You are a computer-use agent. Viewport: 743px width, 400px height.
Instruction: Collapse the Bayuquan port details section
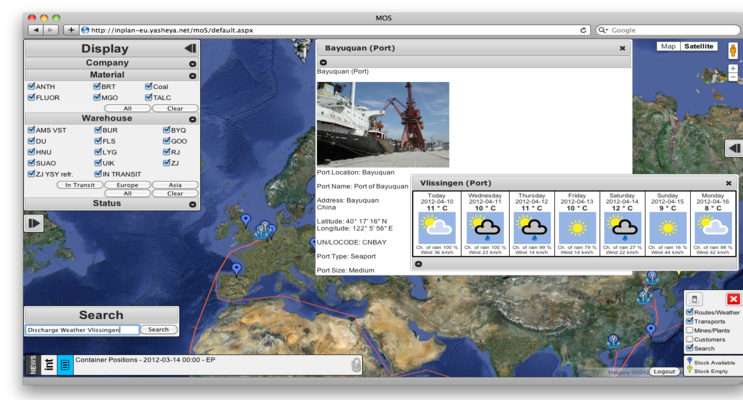click(x=323, y=62)
